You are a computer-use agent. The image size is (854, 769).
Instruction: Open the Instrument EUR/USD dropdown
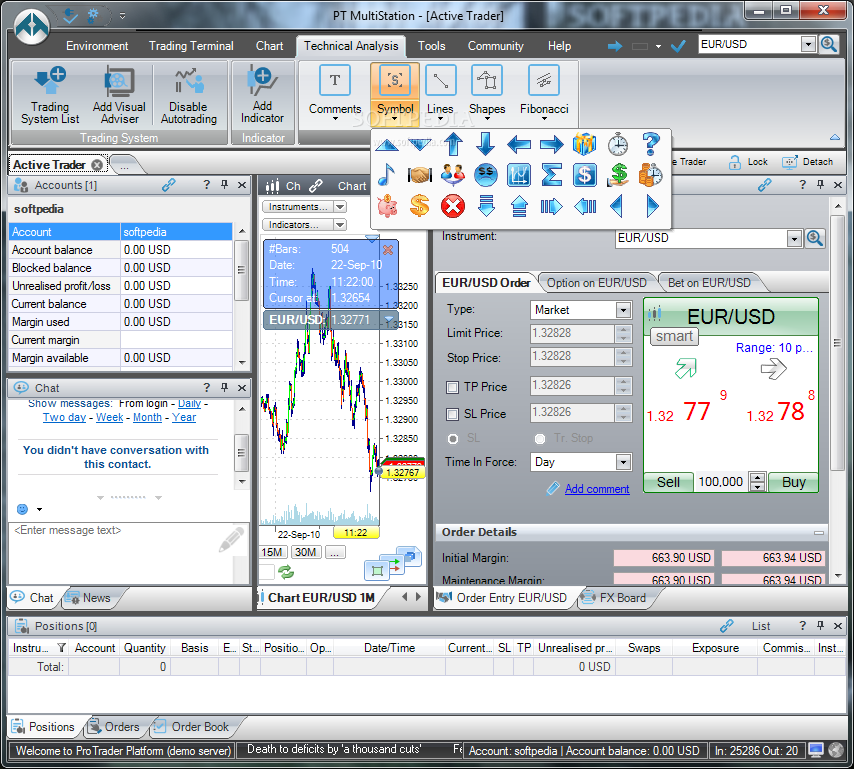tap(794, 239)
